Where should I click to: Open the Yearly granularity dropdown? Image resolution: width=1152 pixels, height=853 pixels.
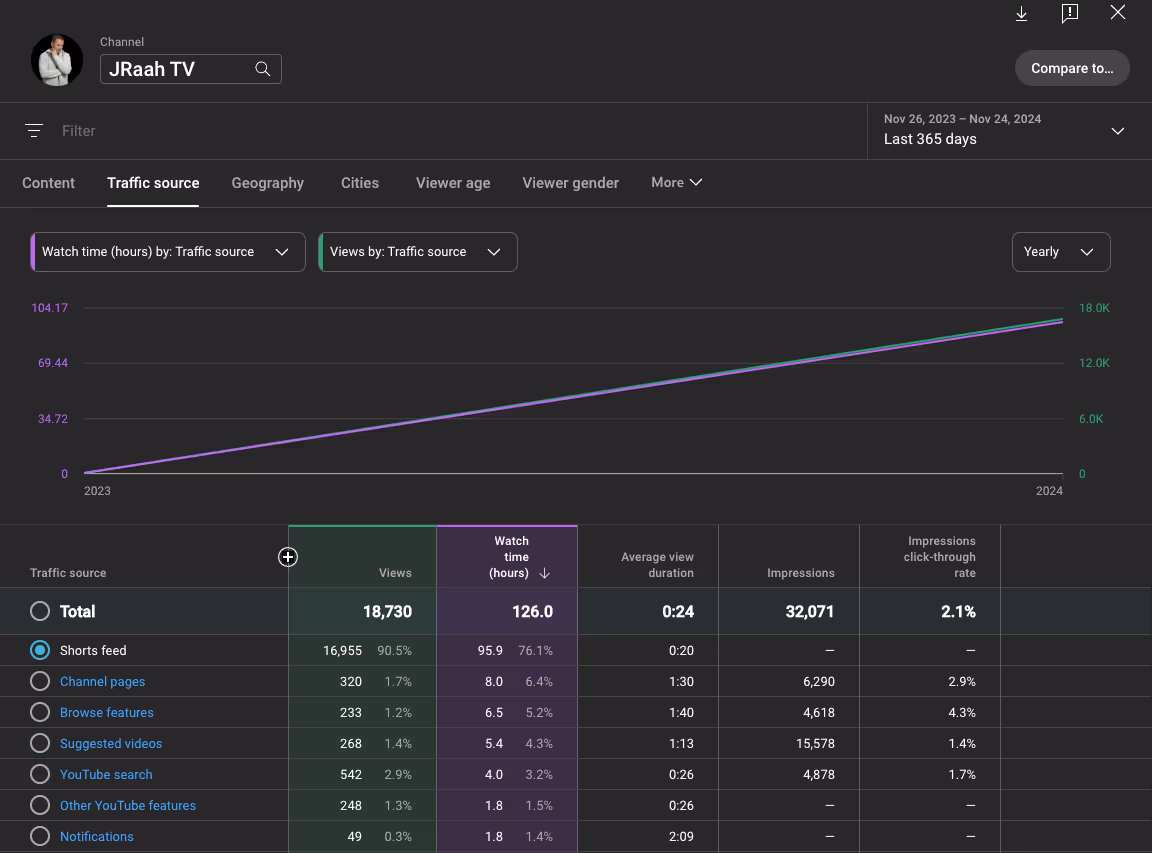click(x=1061, y=252)
